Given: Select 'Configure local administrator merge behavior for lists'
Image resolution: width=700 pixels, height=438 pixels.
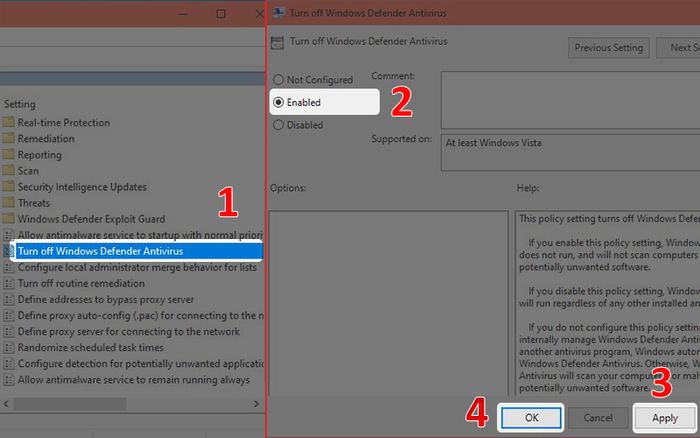Looking at the screenshot, I should pyautogui.click(x=137, y=267).
